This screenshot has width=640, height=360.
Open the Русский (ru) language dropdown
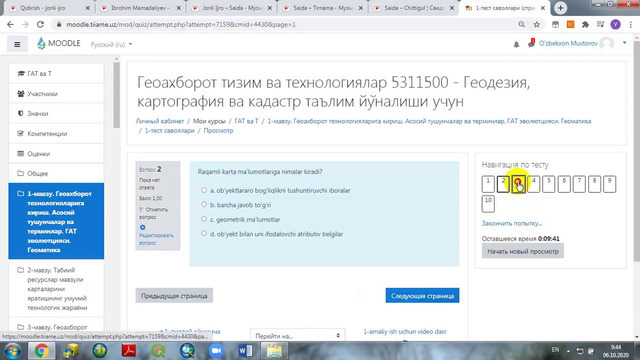(x=111, y=44)
